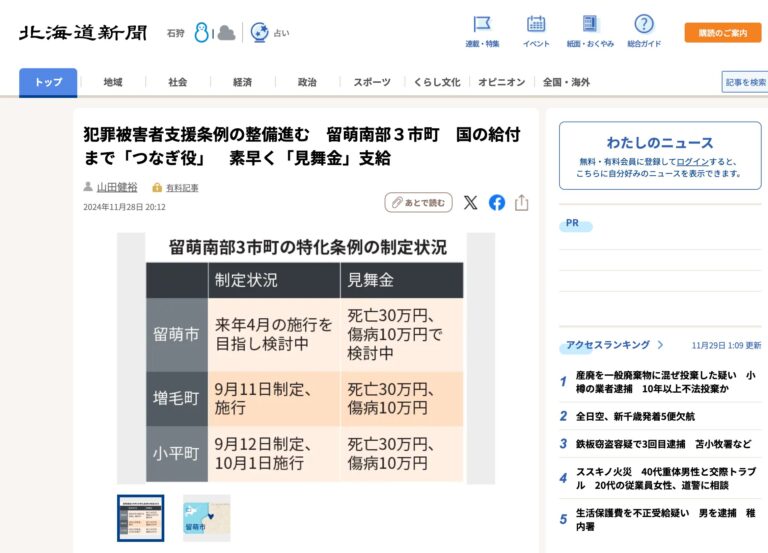Open the 総合ガイド question mark icon

644,24
